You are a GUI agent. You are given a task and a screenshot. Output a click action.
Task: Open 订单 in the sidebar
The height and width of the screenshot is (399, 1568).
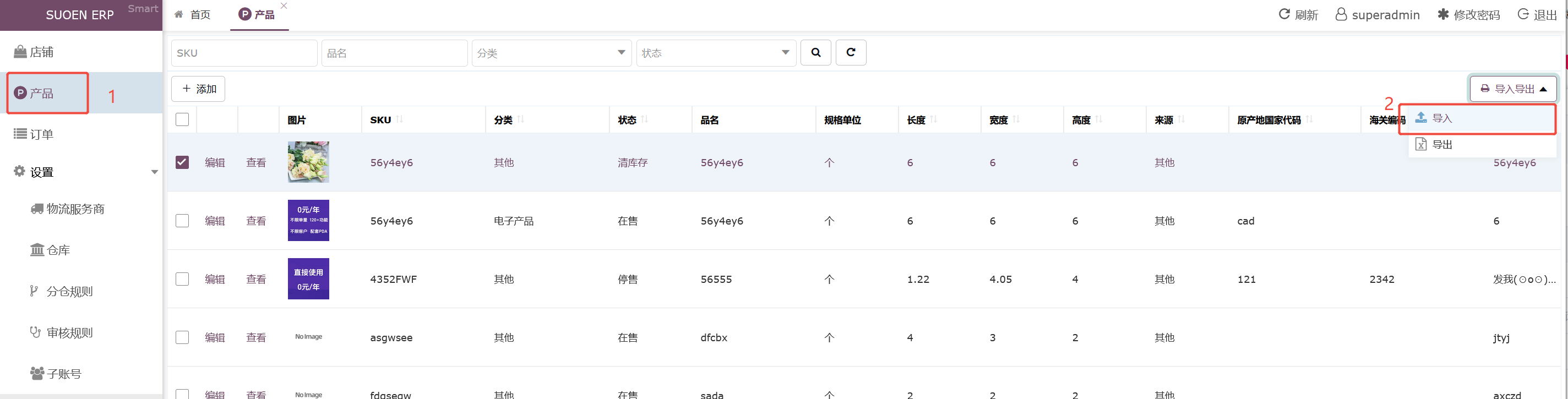click(x=81, y=134)
